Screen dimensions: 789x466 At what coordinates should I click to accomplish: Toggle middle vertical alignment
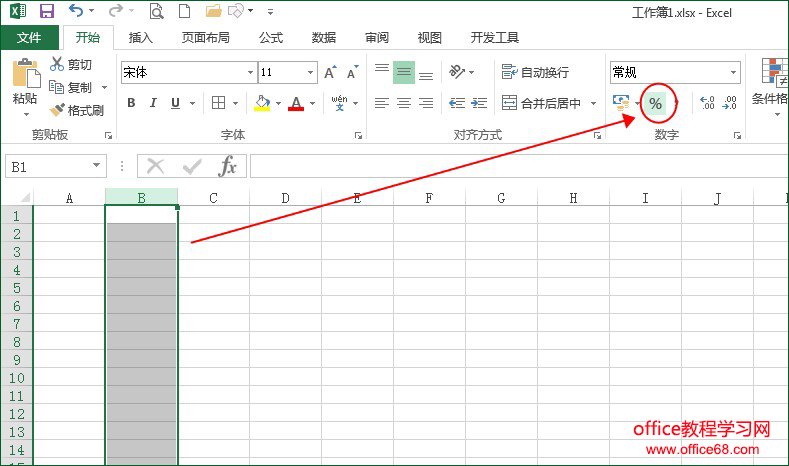coord(404,72)
